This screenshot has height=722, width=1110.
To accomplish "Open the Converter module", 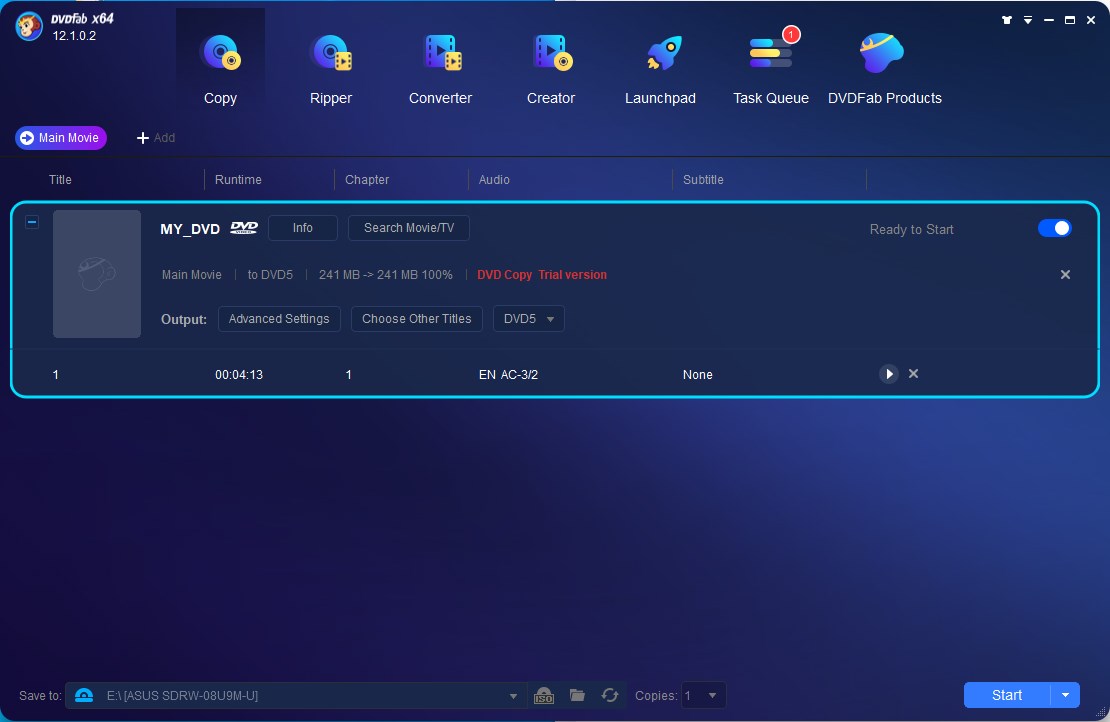I will coord(440,66).
